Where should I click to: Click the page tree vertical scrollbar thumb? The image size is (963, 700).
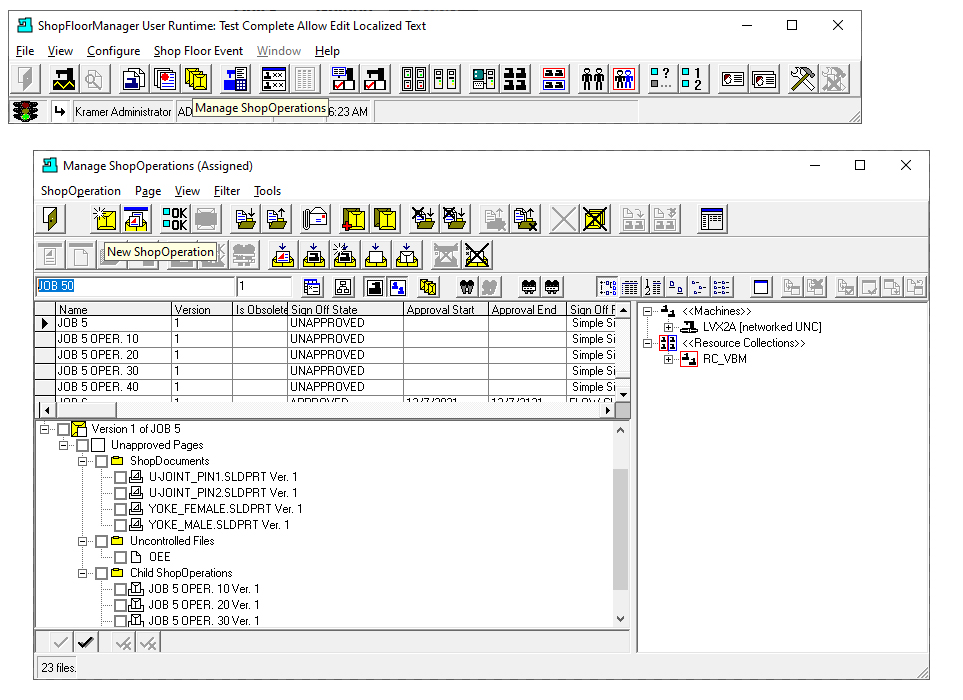(620, 529)
